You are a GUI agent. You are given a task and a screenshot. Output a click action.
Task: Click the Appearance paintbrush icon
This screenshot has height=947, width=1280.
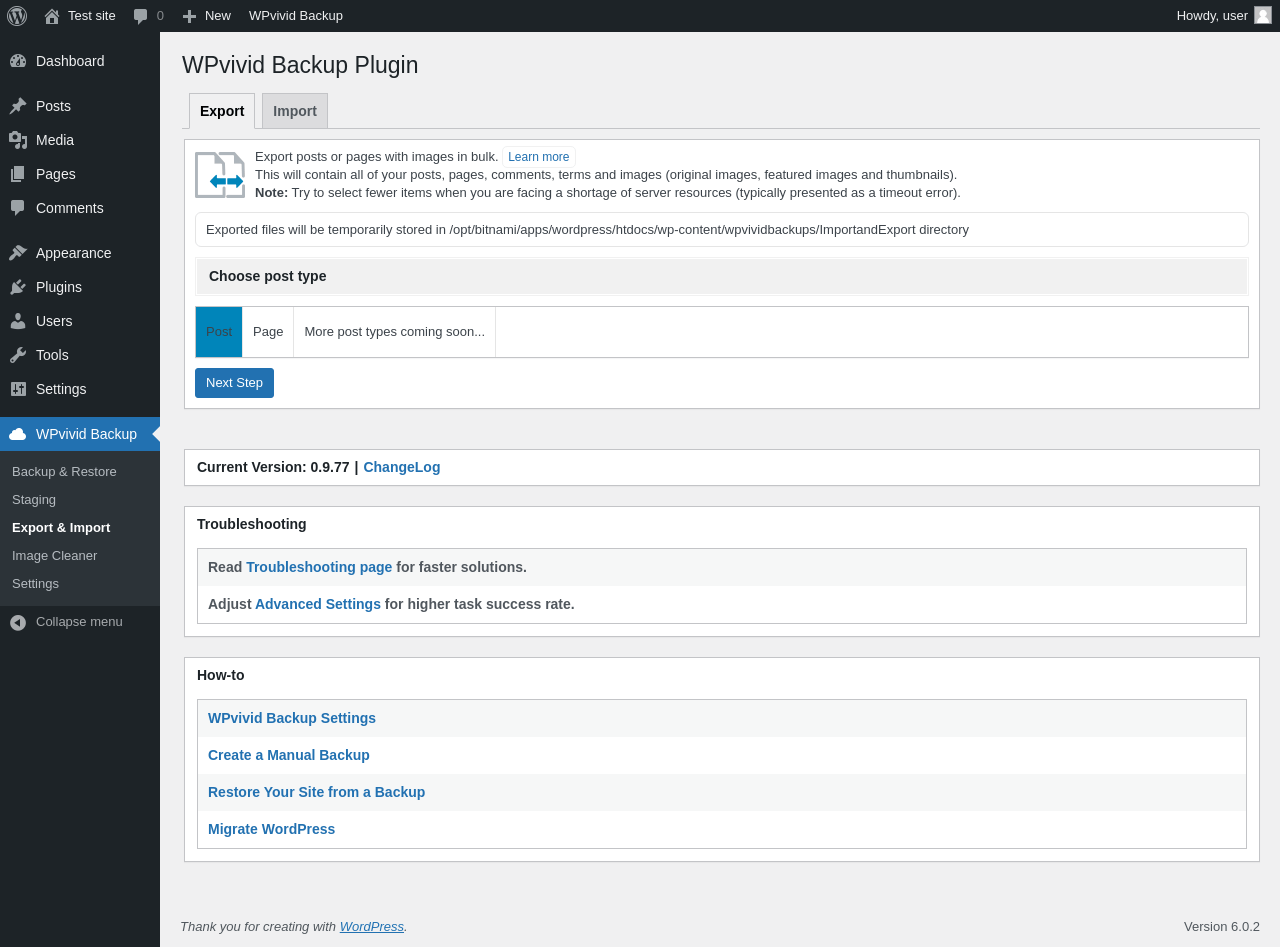18,253
